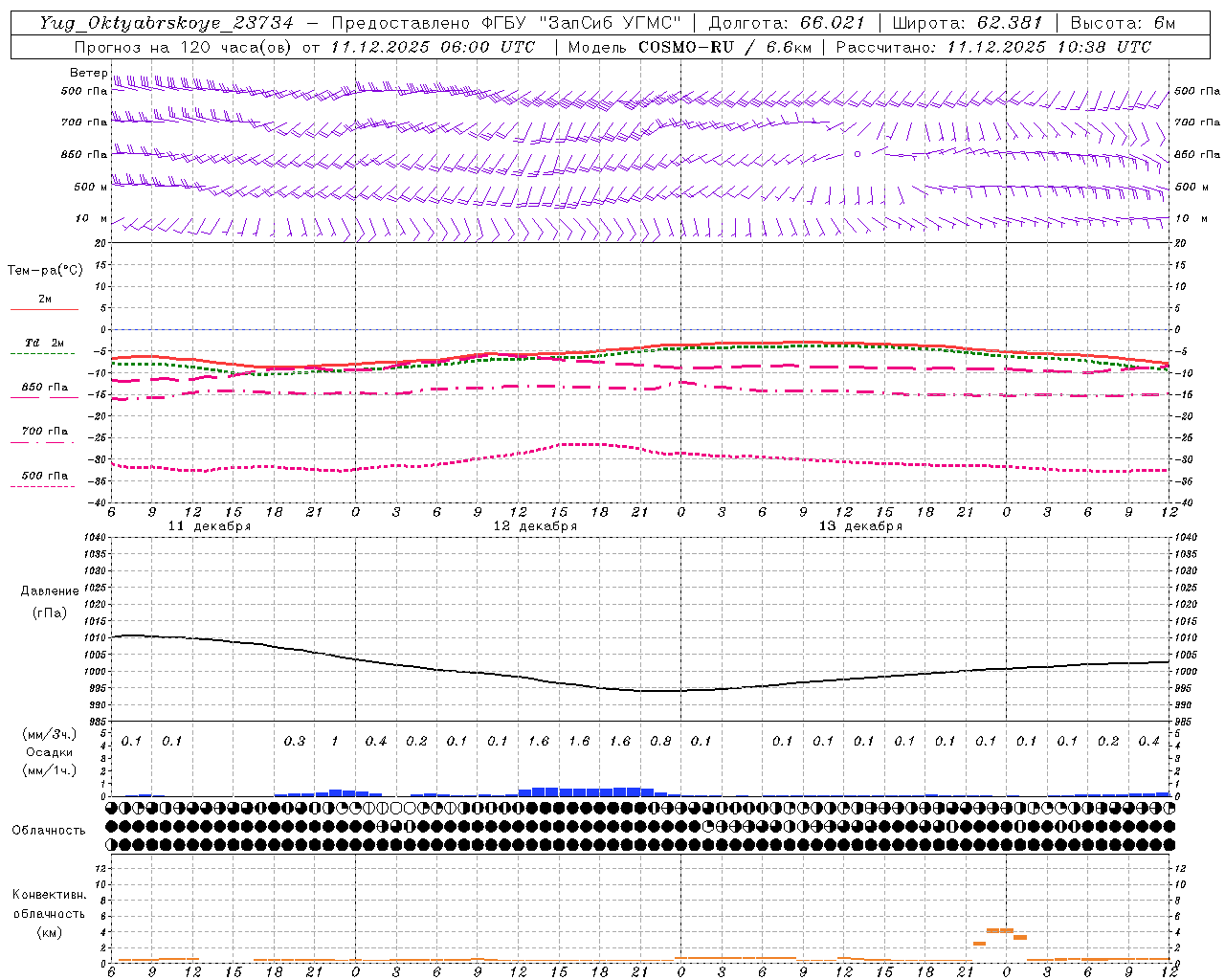Click the Ветер wind panel label
Viewport: 1225px width, 980px height.
[x=88, y=73]
